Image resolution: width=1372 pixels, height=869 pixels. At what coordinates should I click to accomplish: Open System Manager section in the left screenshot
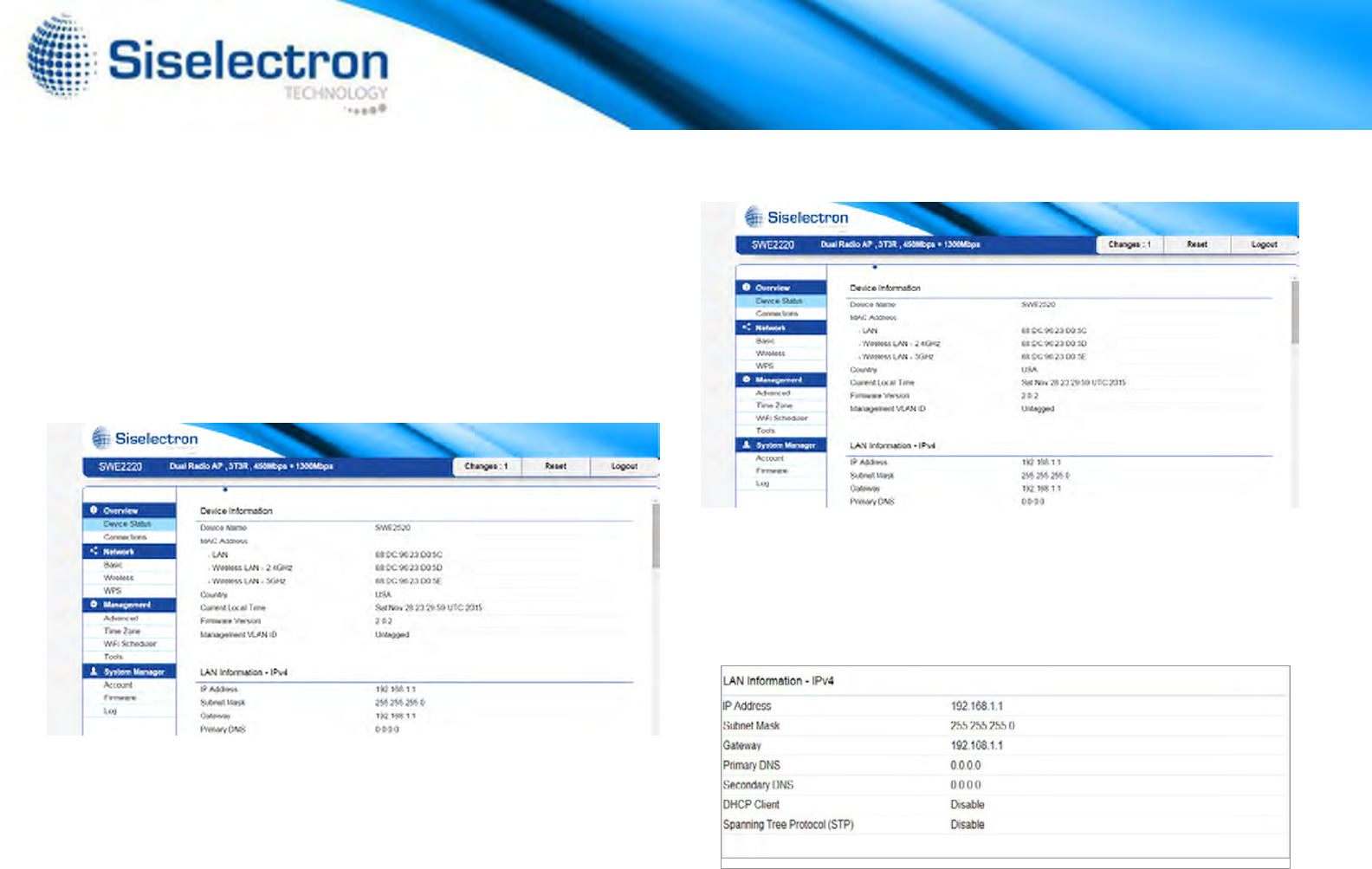[129, 671]
